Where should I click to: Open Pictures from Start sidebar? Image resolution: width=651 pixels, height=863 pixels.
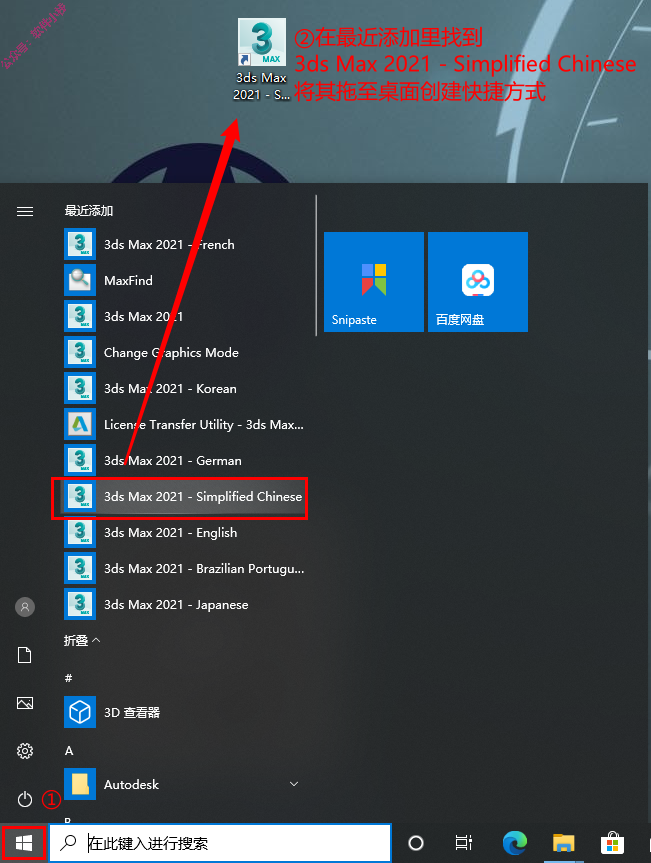(25, 703)
